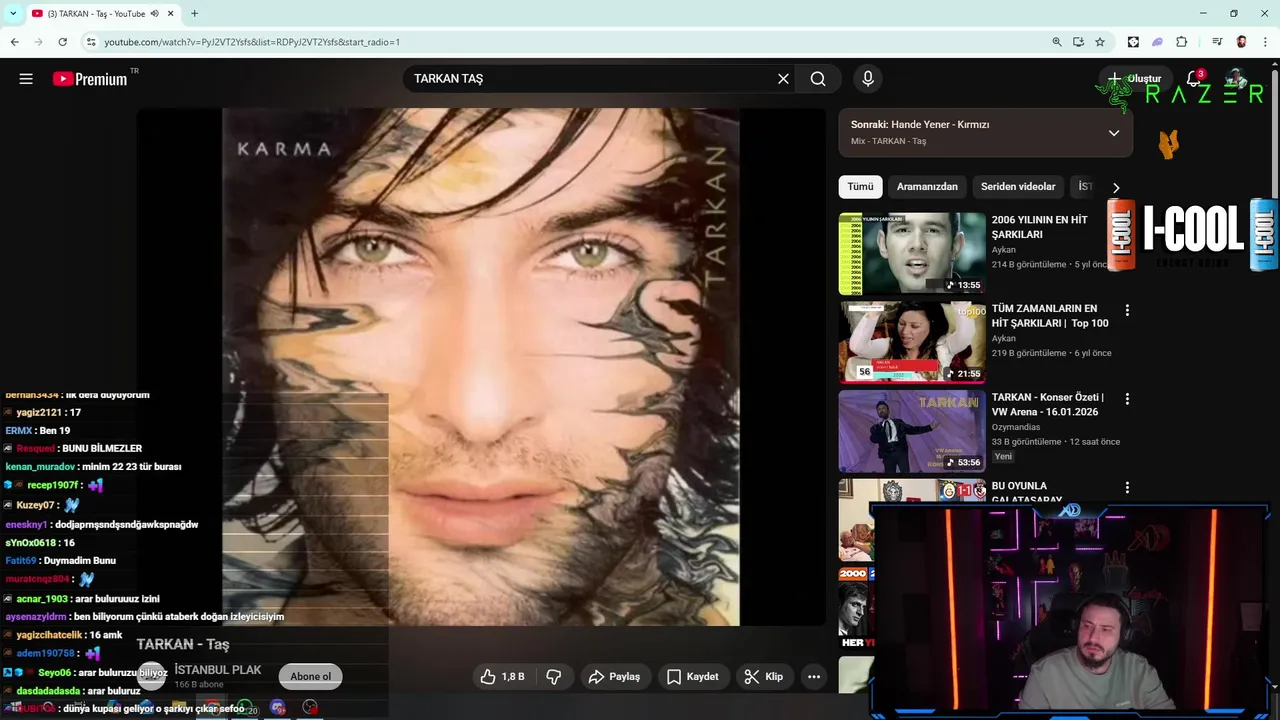Select the Aramanızdan filter chip
Viewport: 1280px width, 720px height.
pyautogui.click(x=927, y=187)
